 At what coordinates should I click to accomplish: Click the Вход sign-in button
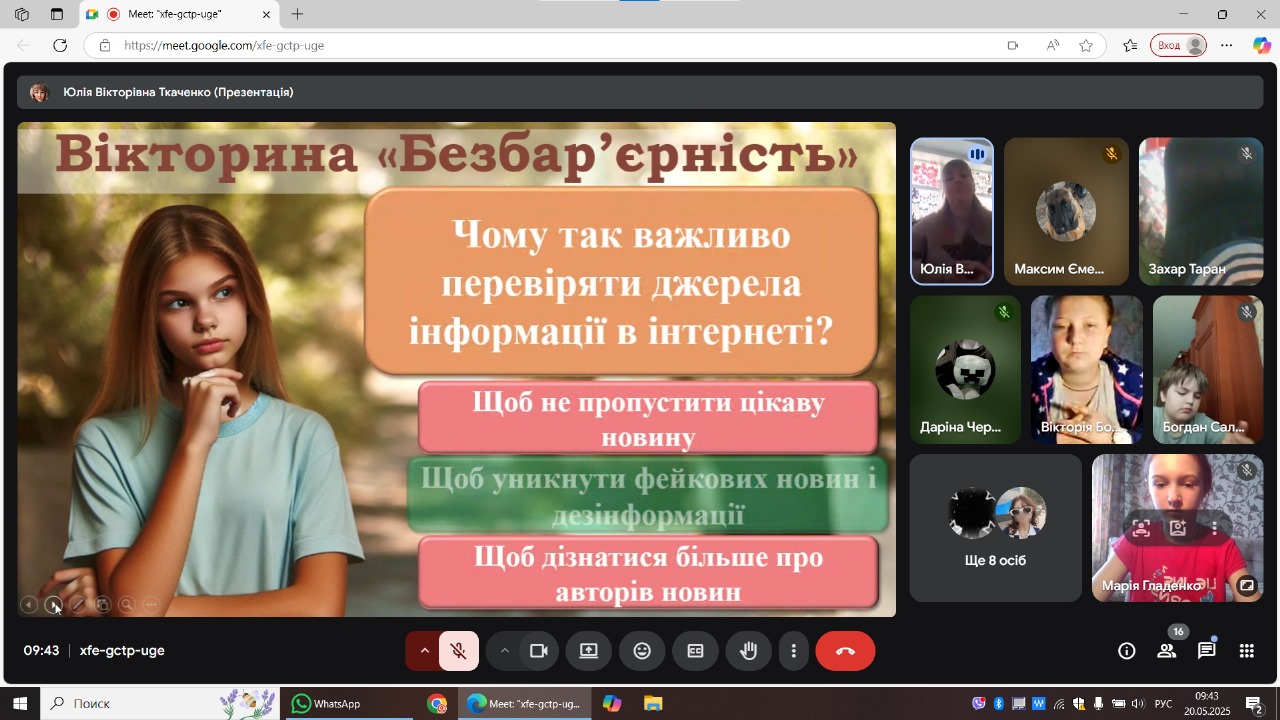1179,45
